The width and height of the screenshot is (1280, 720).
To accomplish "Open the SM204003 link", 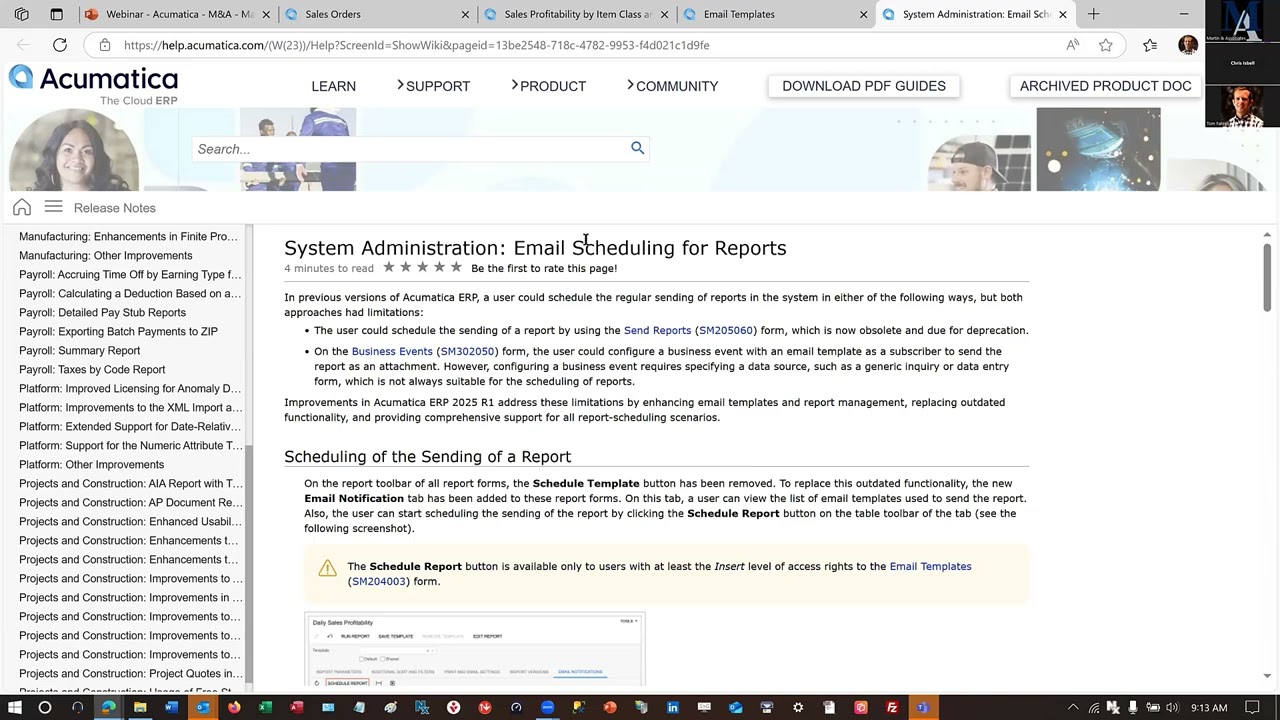I will 378,581.
